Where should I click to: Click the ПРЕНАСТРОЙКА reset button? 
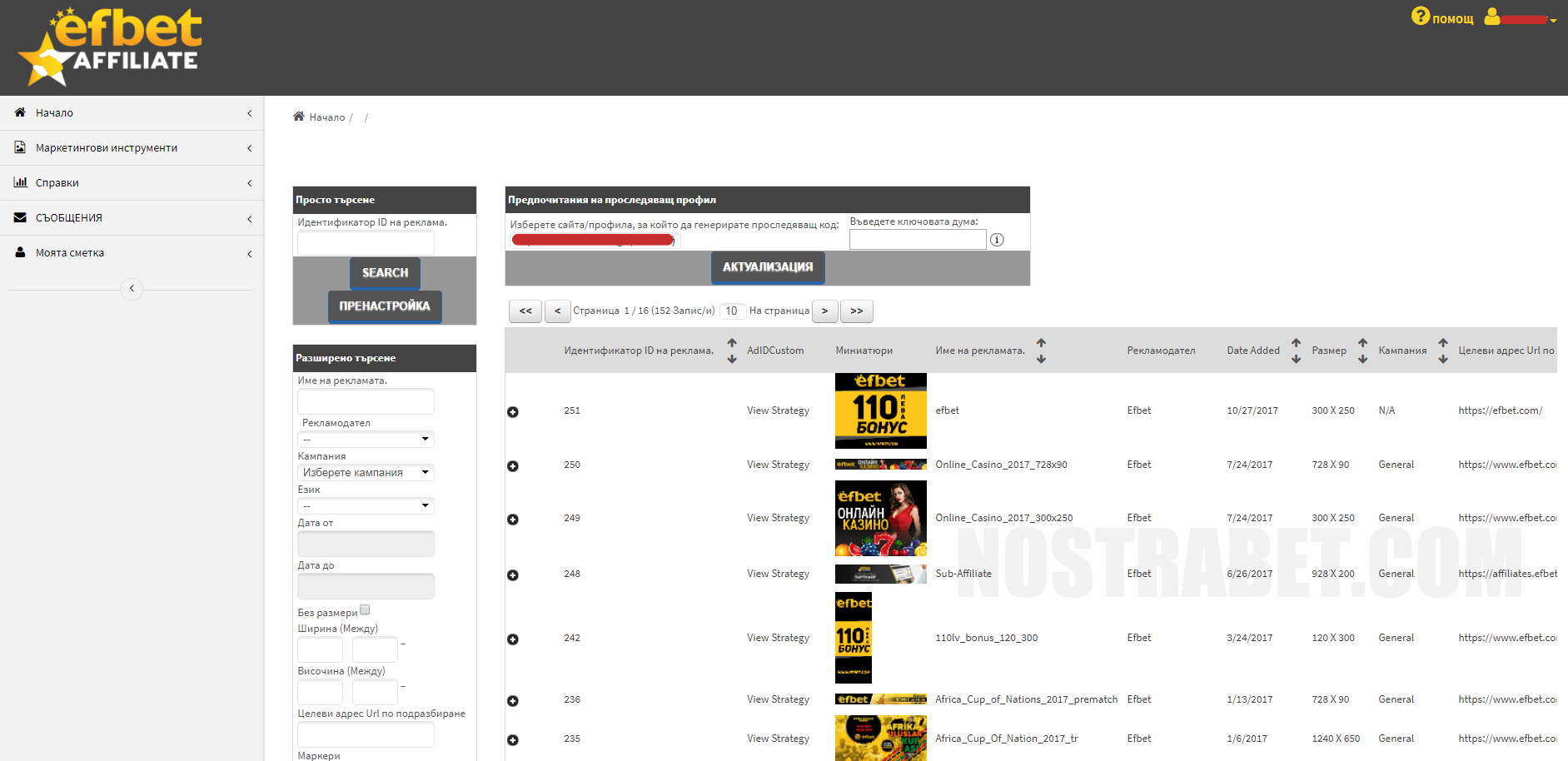click(x=385, y=306)
